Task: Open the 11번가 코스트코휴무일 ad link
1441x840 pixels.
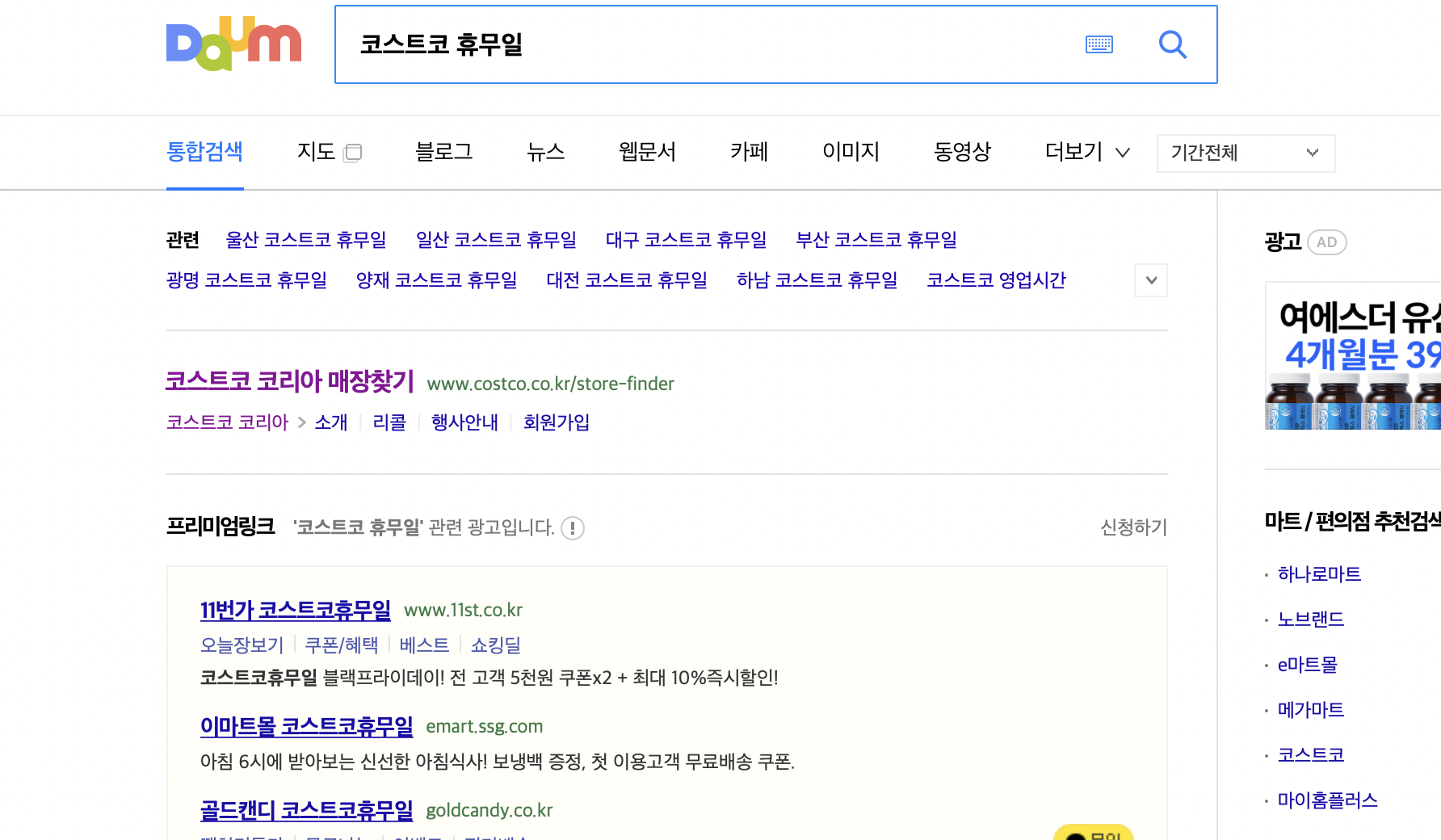Action: coord(295,611)
